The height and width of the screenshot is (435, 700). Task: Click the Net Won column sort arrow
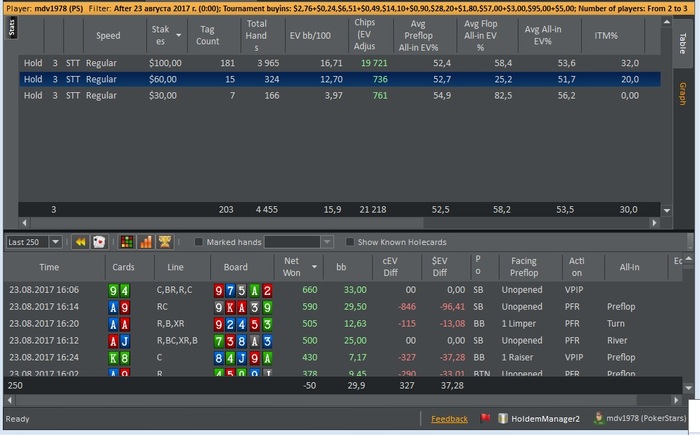point(314,267)
